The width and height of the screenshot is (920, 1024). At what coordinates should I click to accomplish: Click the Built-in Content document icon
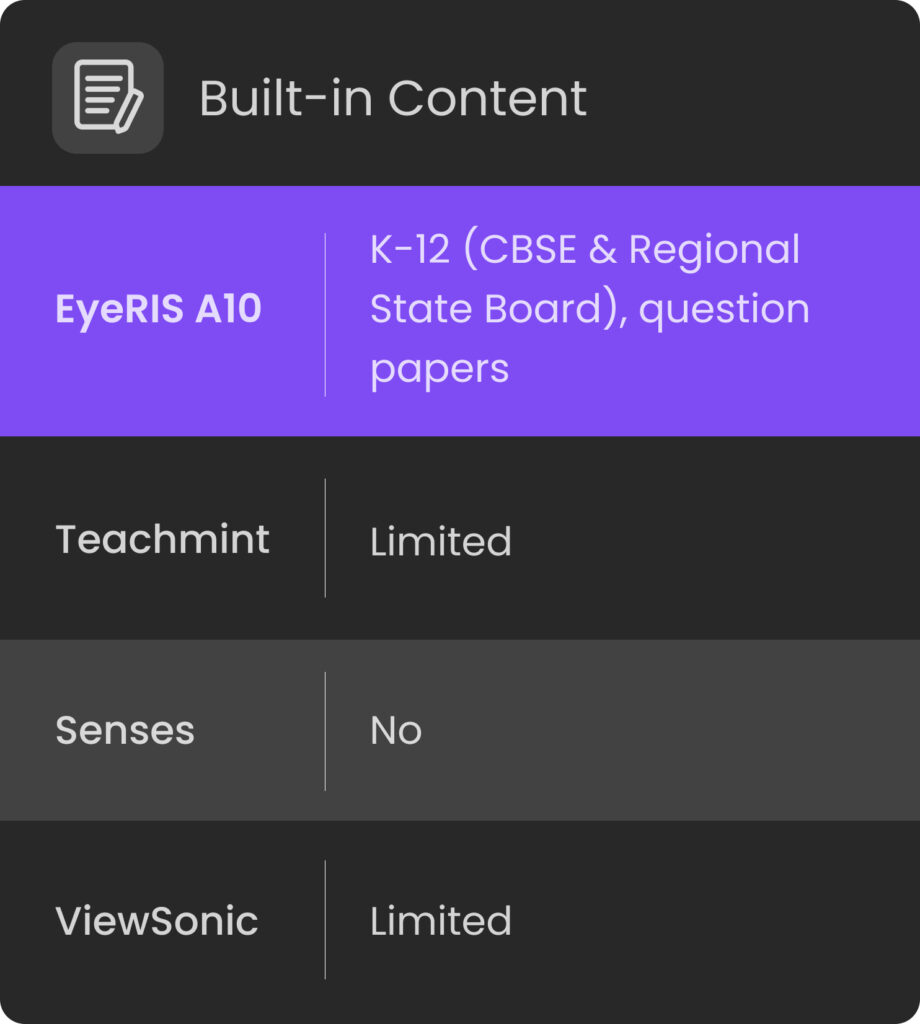coord(108,98)
